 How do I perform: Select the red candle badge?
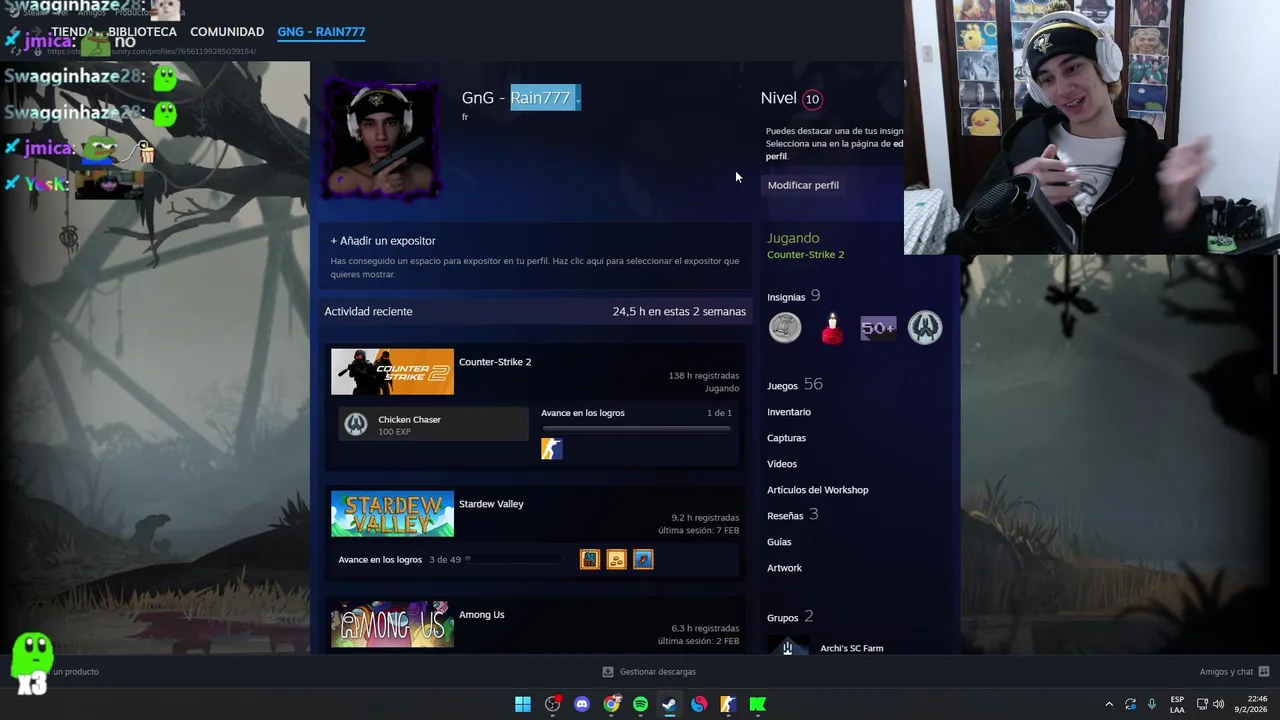(x=832, y=328)
